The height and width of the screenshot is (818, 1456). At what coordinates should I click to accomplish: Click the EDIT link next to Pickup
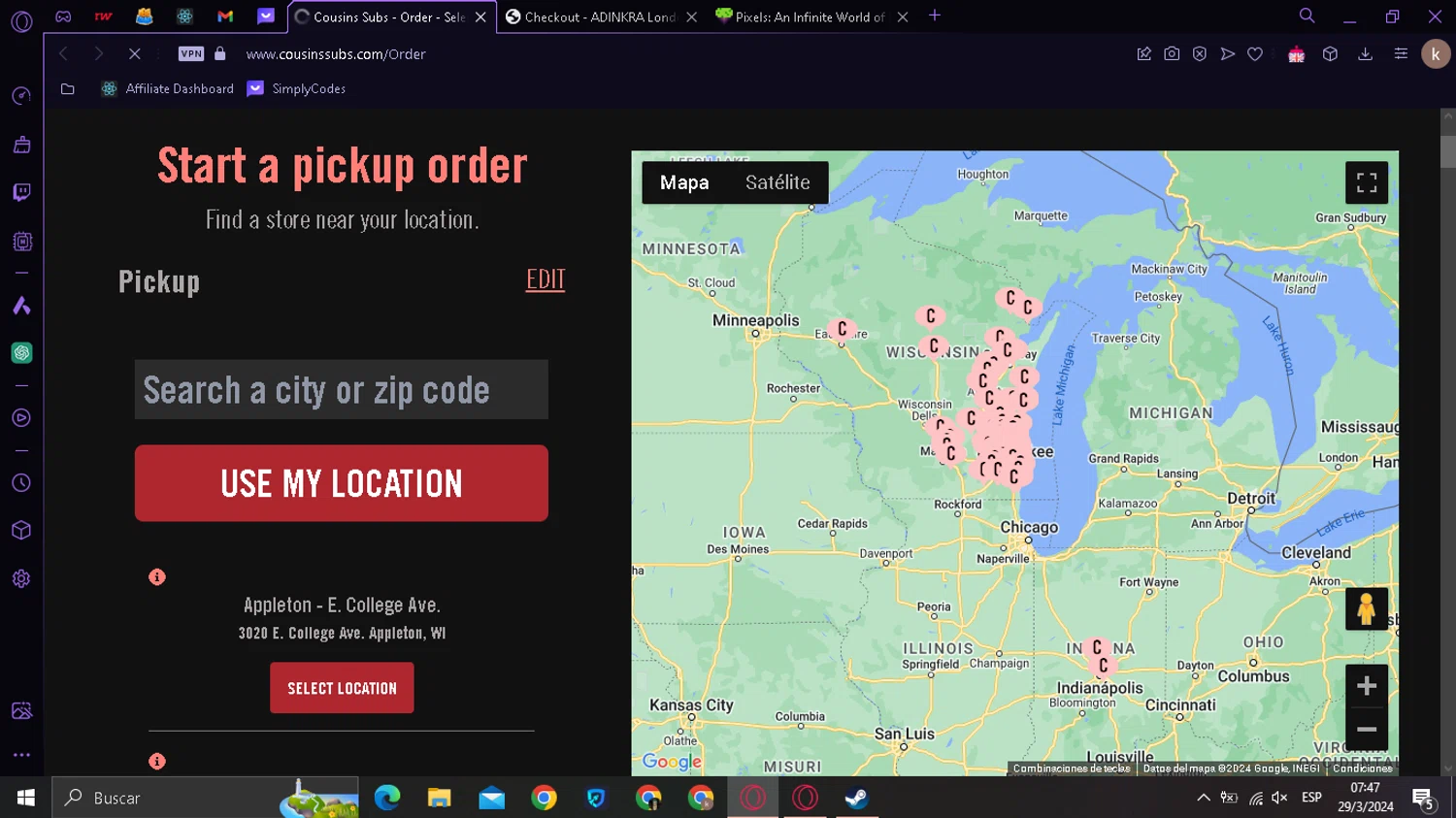546,279
